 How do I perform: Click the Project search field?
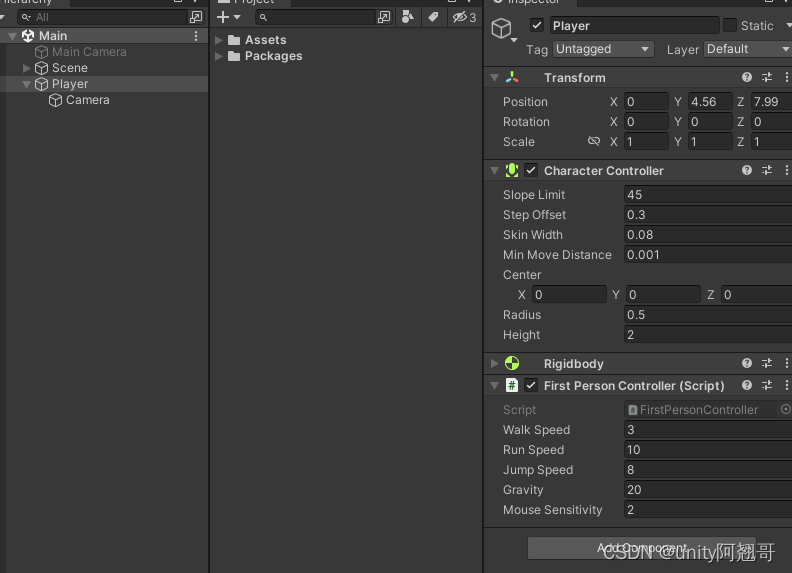pyautogui.click(x=316, y=17)
